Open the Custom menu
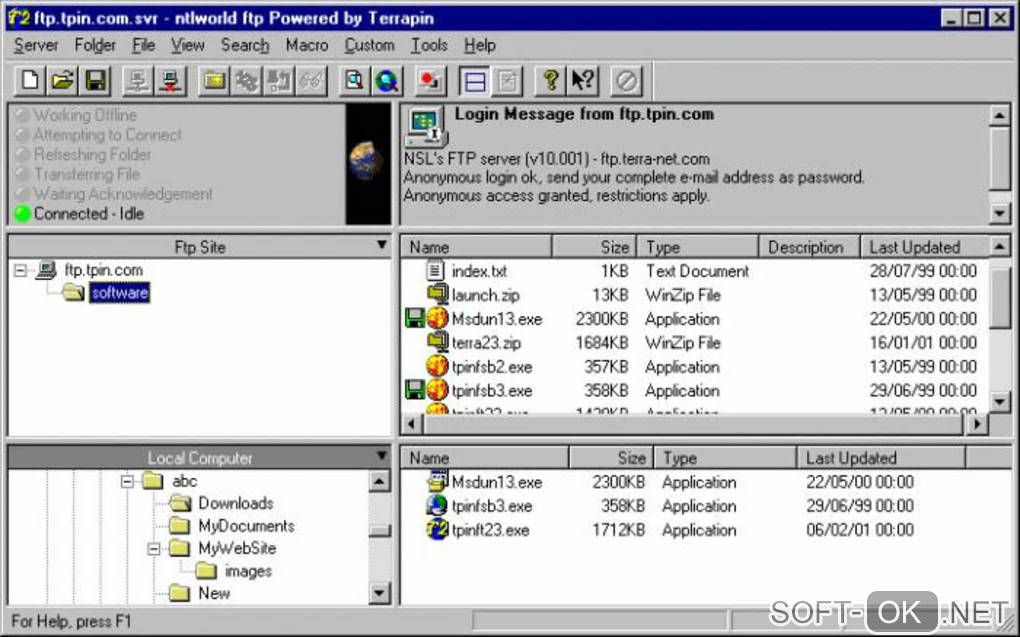 pos(369,46)
